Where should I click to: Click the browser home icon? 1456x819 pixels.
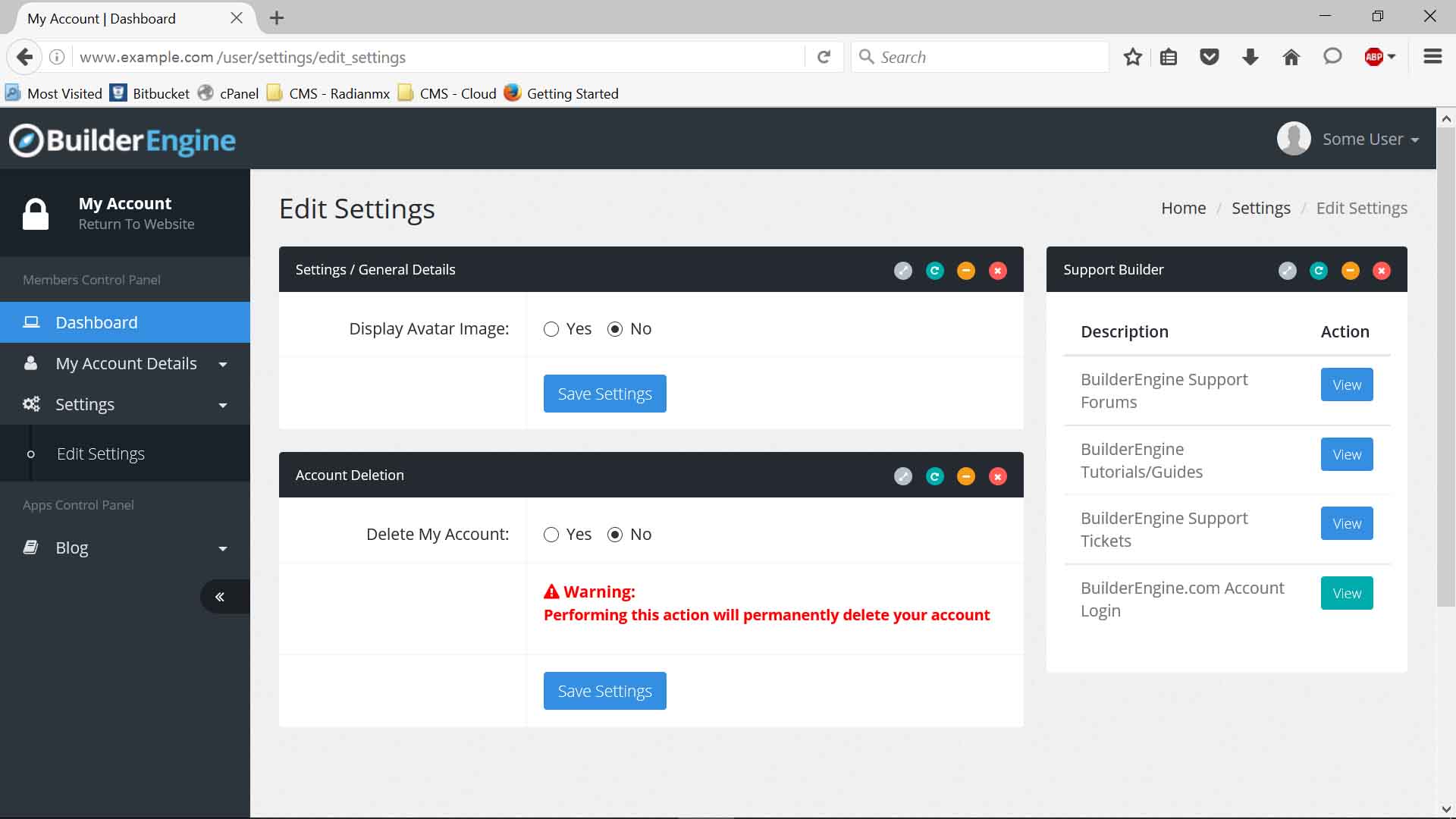pos(1291,57)
